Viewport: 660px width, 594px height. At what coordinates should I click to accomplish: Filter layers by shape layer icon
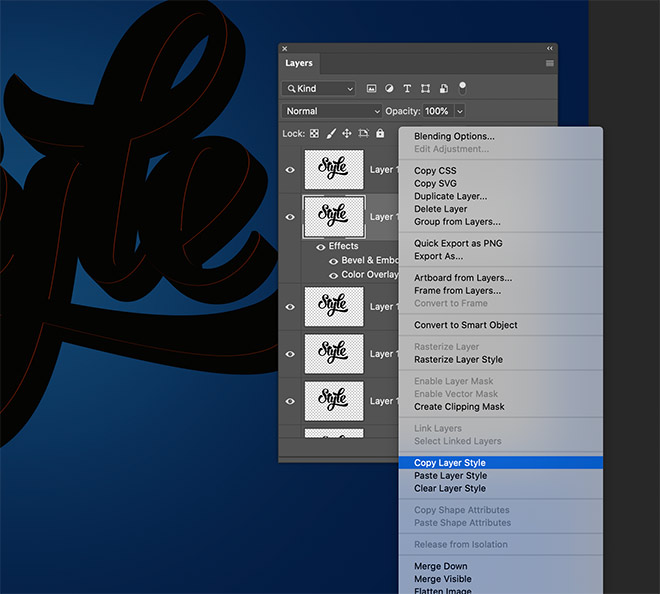426,89
